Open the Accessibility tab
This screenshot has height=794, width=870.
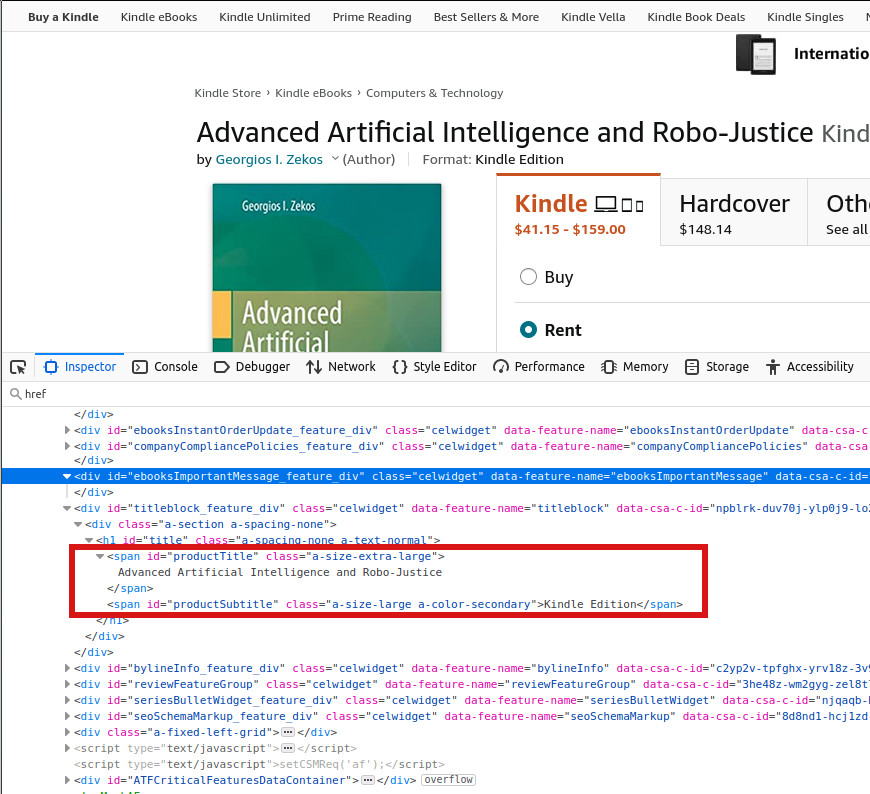(810, 367)
